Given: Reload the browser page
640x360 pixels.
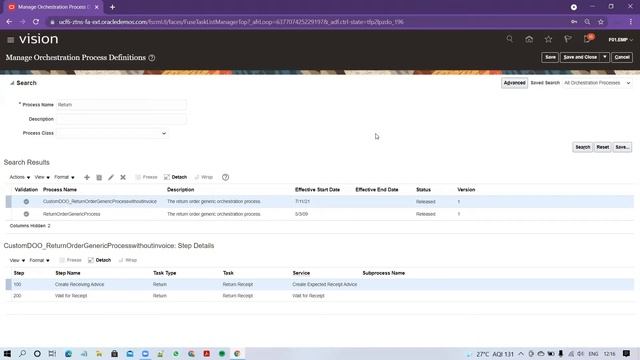Looking at the screenshot, I should 36,22.
